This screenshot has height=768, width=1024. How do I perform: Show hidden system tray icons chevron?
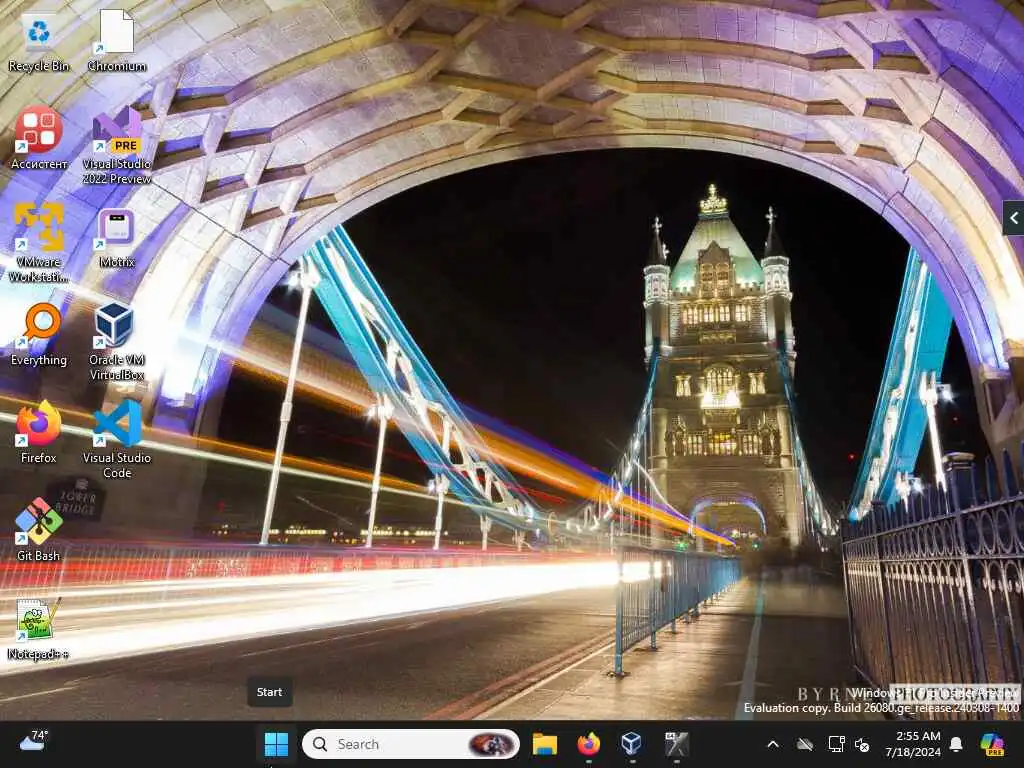point(773,744)
